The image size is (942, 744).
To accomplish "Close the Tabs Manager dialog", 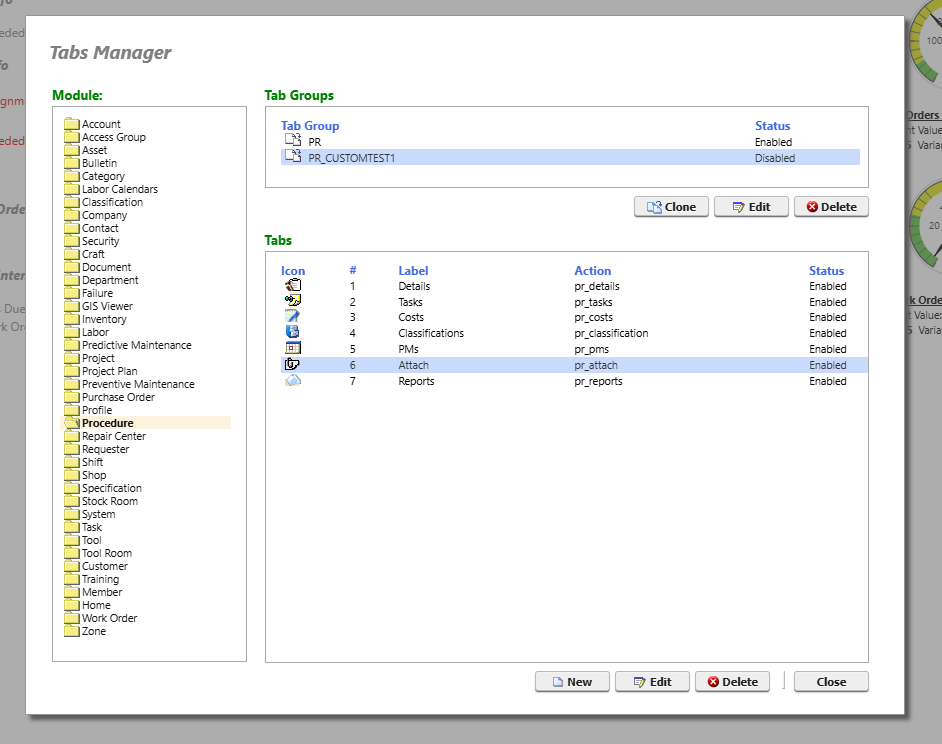I will (x=831, y=681).
